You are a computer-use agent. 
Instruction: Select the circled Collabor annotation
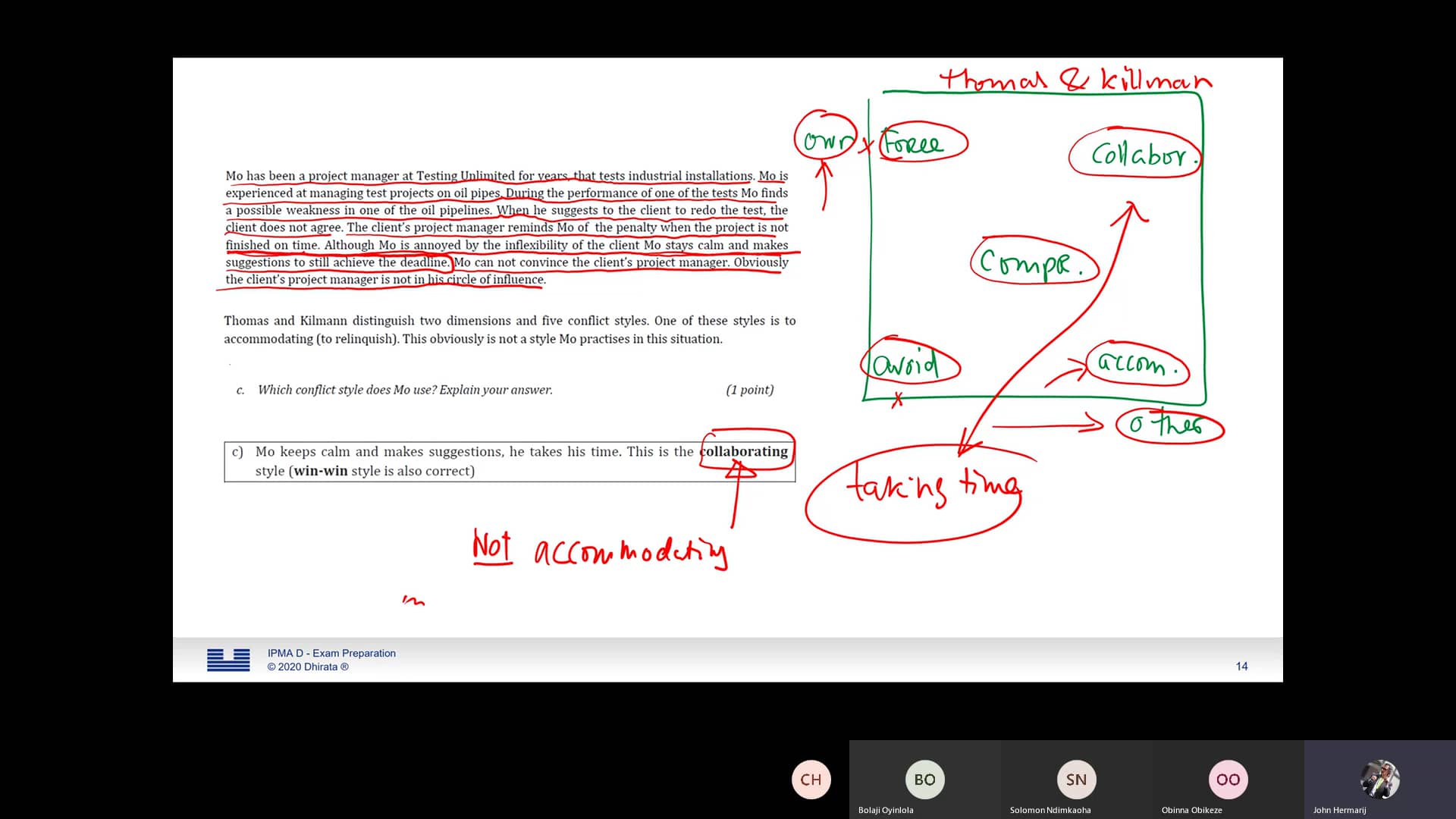[1134, 154]
